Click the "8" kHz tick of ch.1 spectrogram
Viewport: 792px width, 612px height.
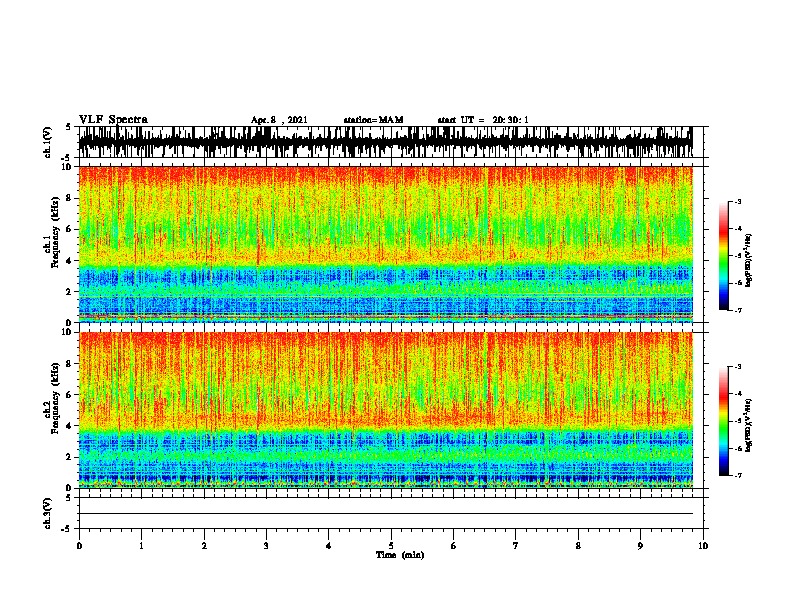click(x=70, y=198)
